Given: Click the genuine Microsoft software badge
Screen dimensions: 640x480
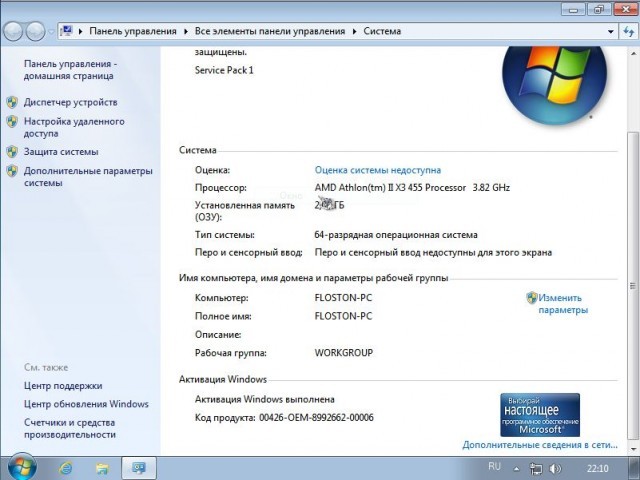Looking at the screenshot, I should tap(540, 415).
